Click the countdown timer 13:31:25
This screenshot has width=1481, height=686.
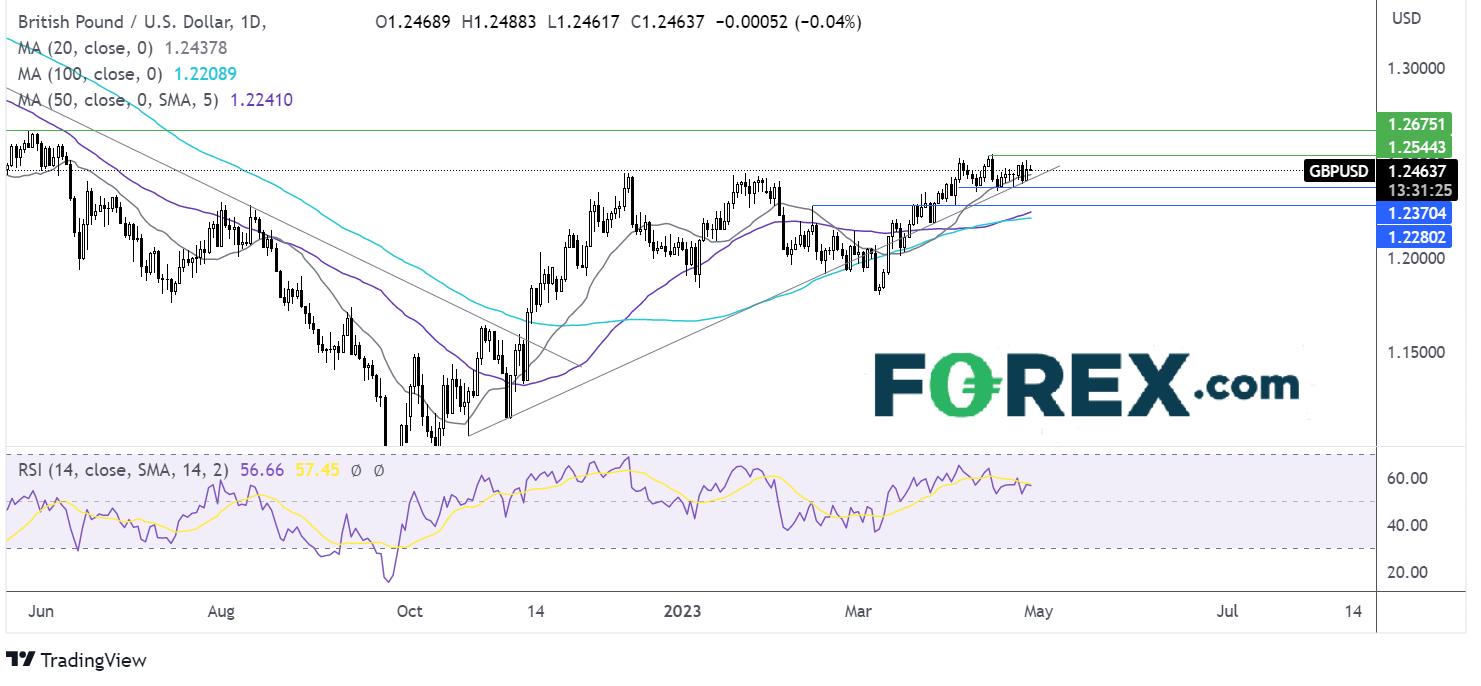click(x=1417, y=190)
